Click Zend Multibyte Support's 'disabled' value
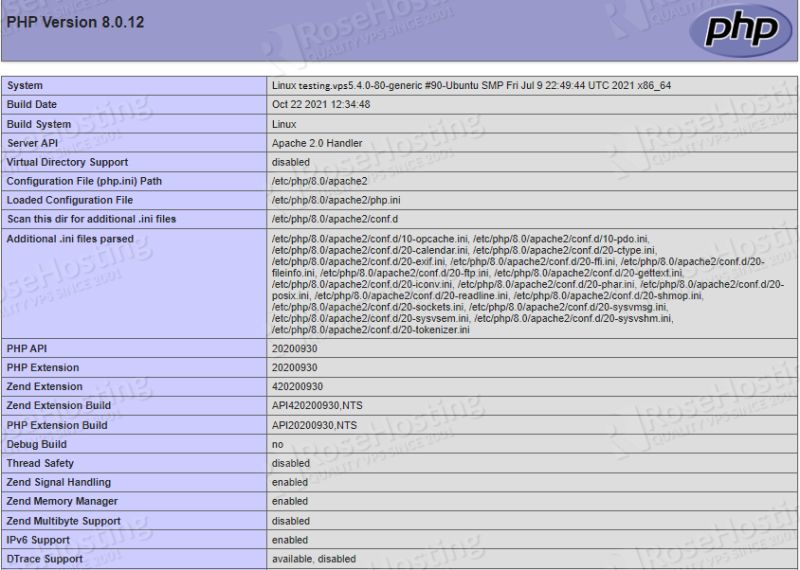Screen dimensions: 800x570 (x=290, y=521)
